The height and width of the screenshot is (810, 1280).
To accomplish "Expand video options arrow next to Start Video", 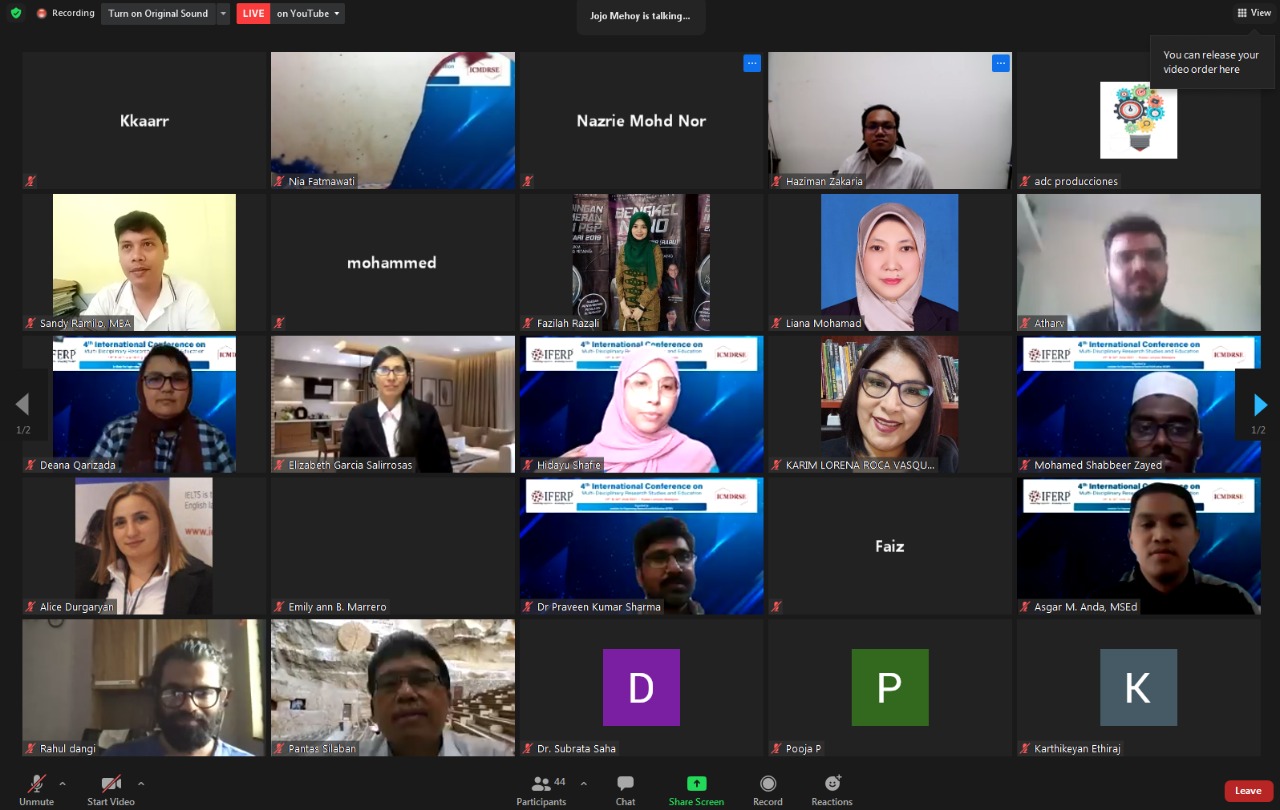I will 141,783.
